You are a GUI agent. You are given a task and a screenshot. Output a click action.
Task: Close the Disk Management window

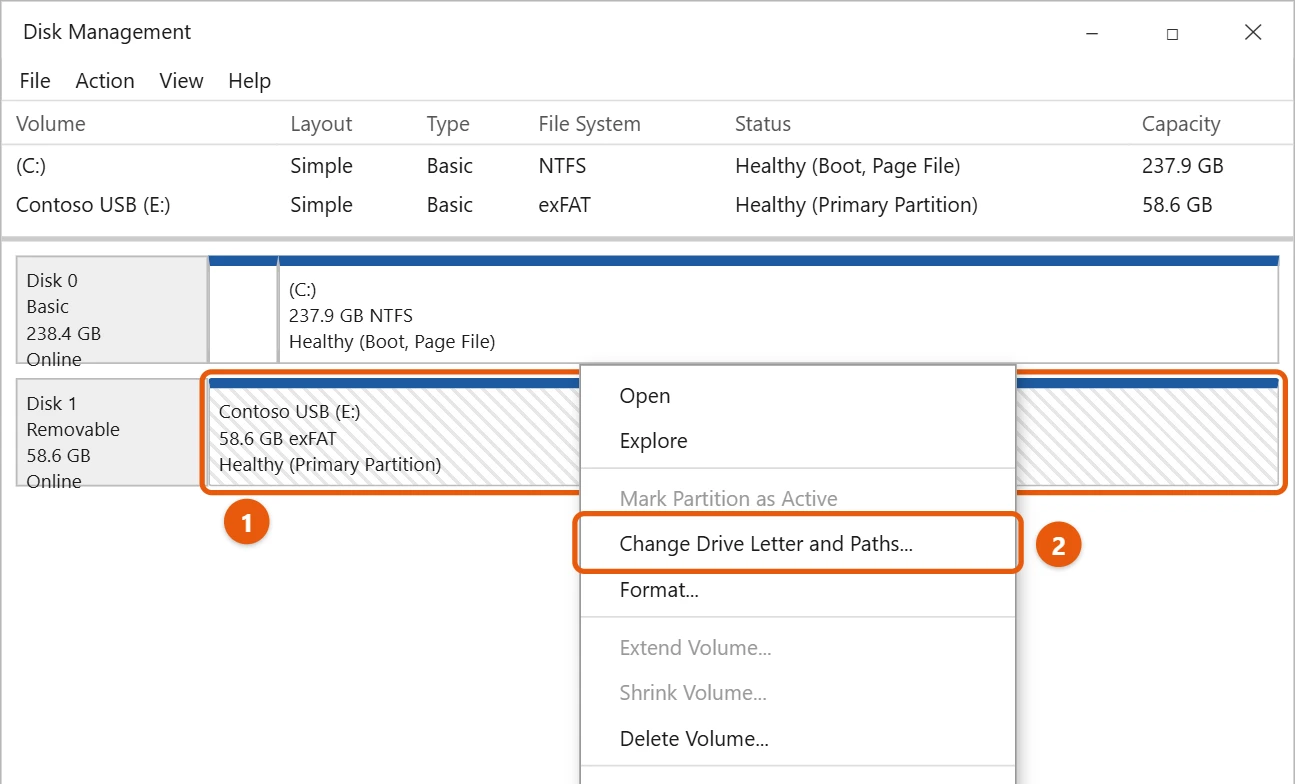1253,33
